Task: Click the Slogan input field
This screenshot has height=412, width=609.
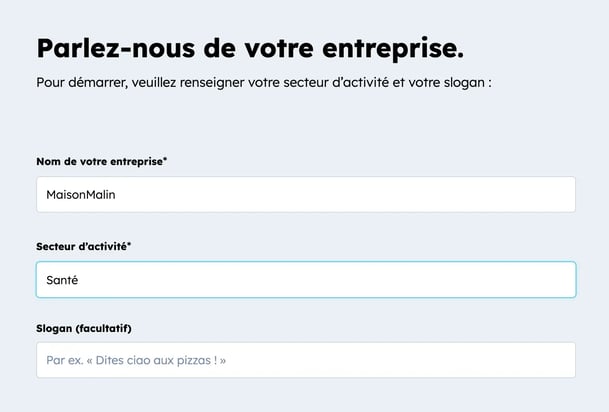Action: coord(305,360)
